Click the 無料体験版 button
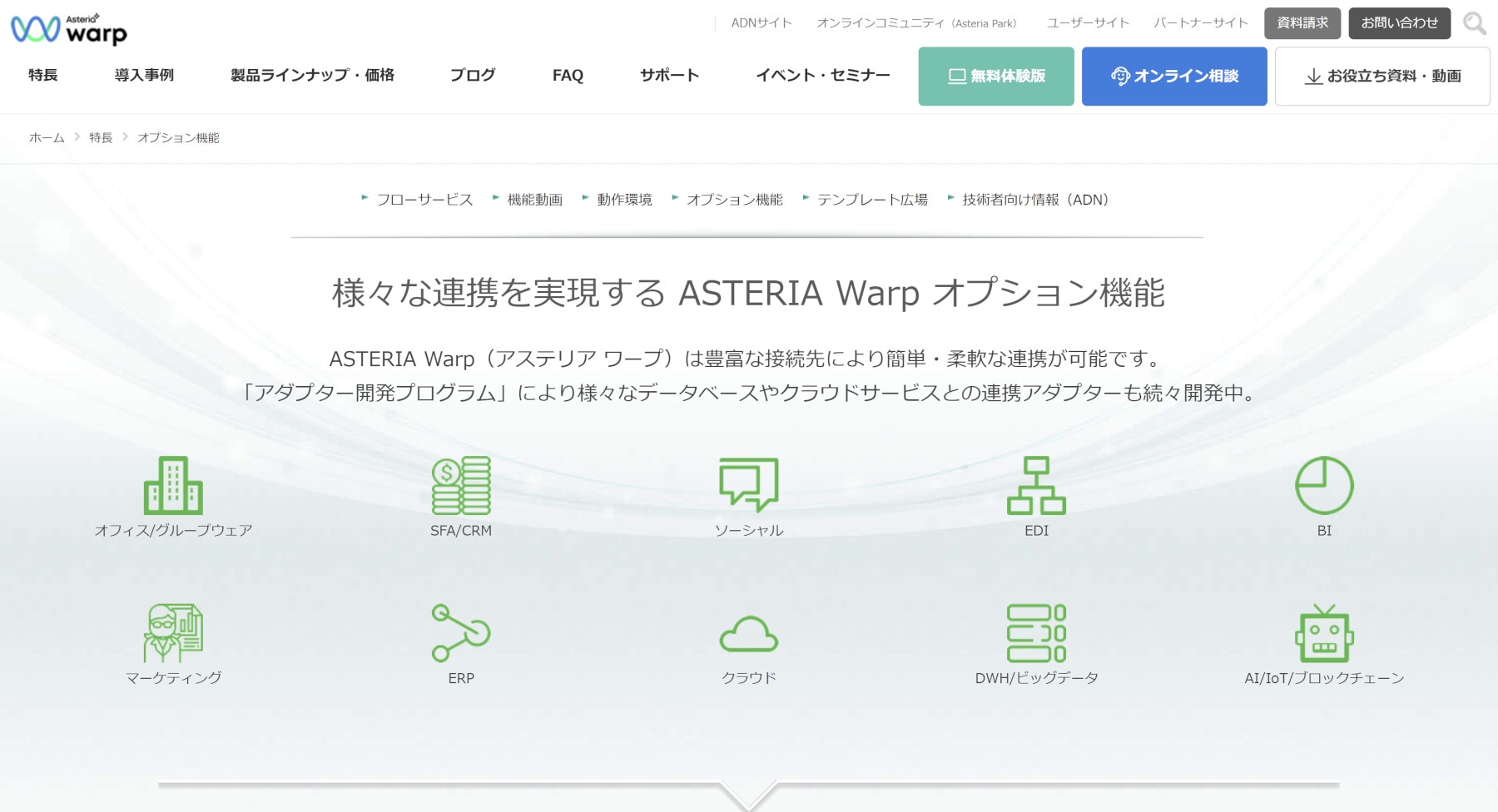1498x812 pixels. pos(996,77)
